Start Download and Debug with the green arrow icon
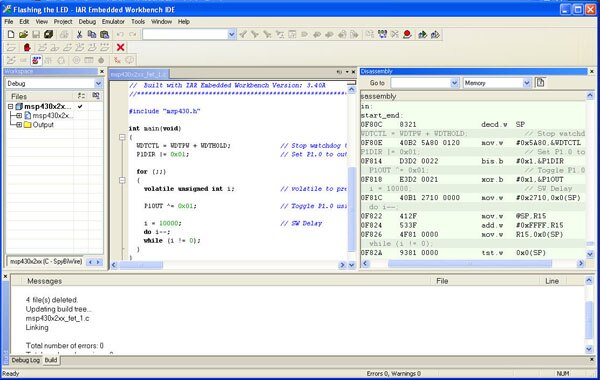Image resolution: width=600 pixels, height=380 pixels. 422,34
